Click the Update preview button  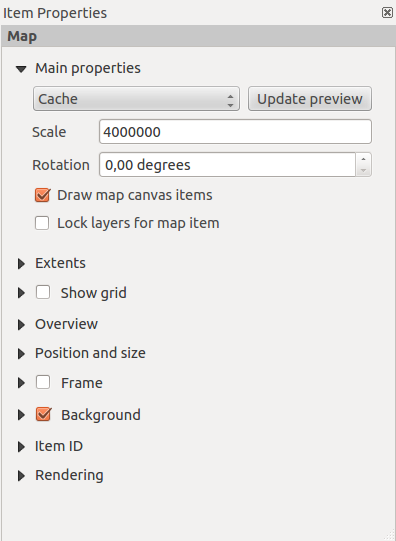pos(310,99)
